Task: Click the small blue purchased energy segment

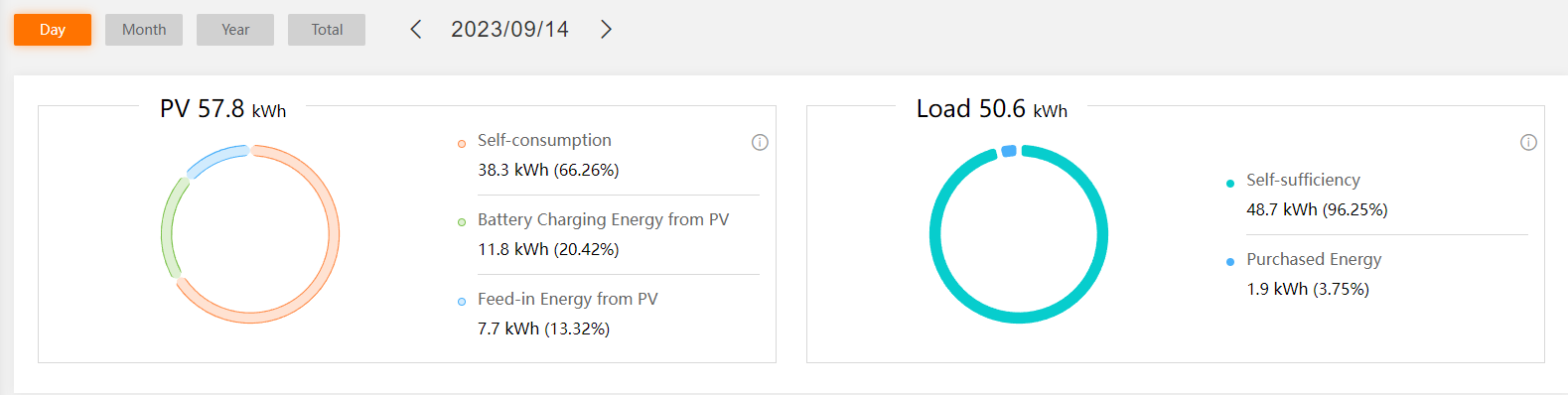Action: pyautogui.click(x=1009, y=151)
